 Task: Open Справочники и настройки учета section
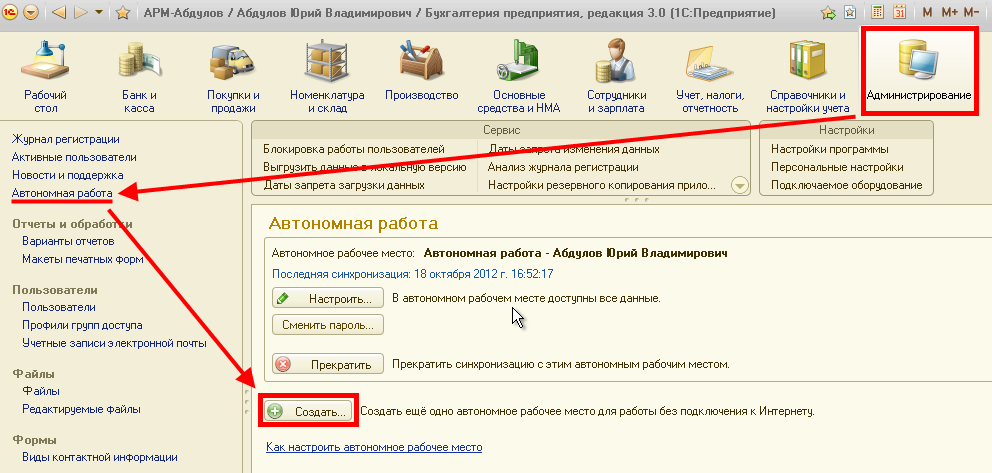pos(808,76)
